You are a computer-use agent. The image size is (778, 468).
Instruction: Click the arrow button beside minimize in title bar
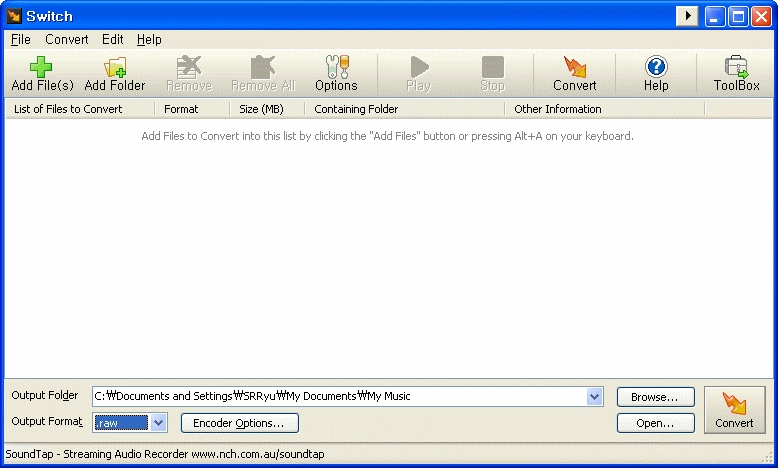click(x=687, y=16)
